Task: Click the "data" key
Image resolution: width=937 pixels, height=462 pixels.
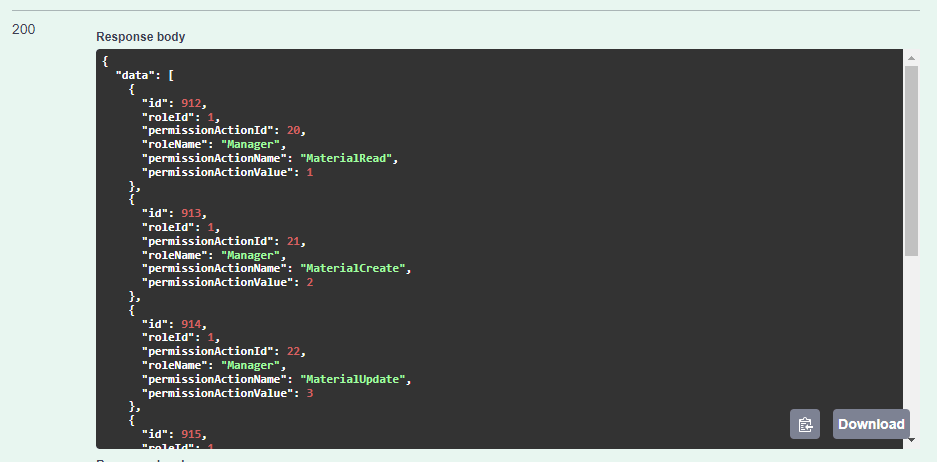Action: (138, 76)
